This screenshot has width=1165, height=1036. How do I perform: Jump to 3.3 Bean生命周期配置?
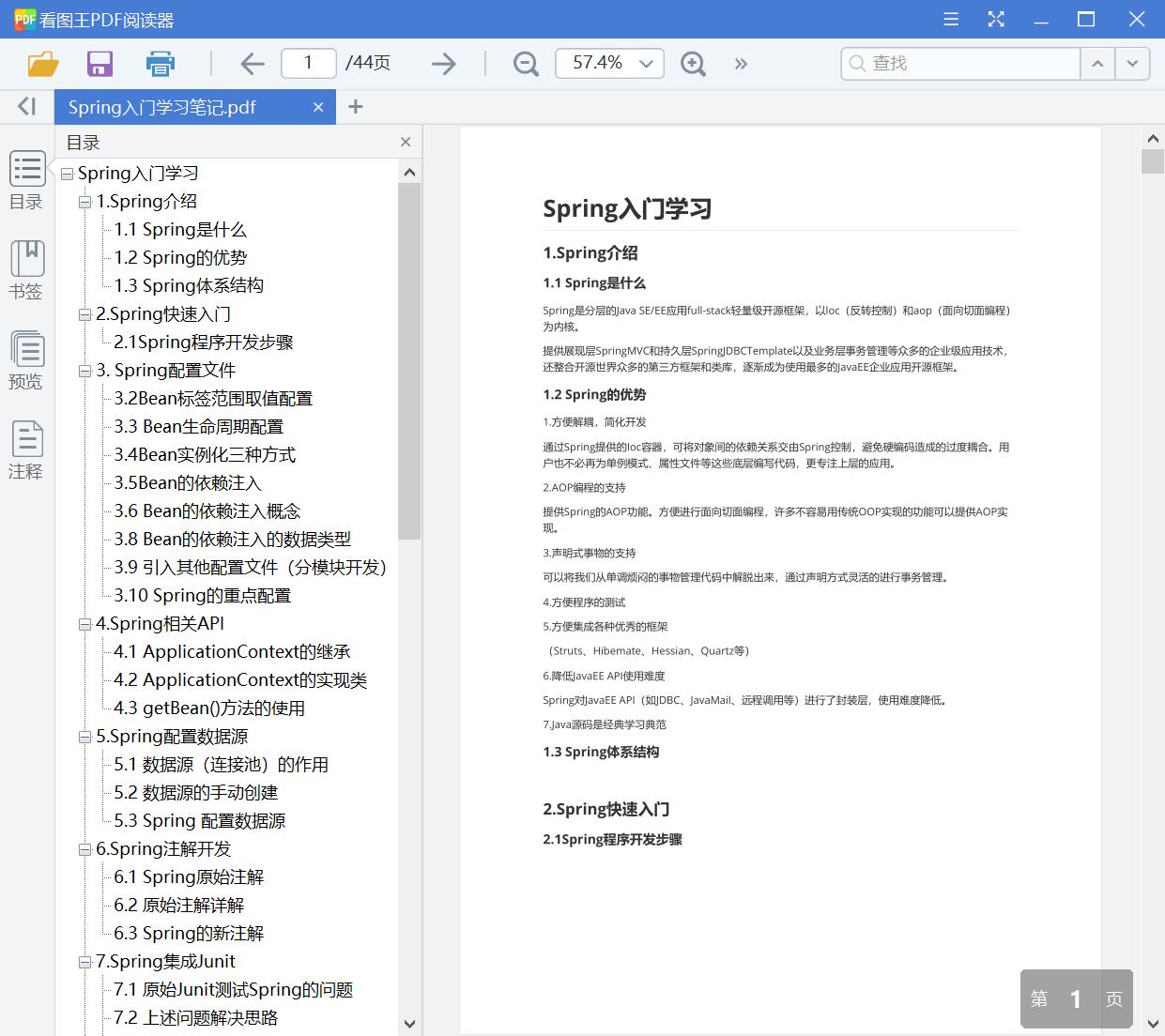pos(198,427)
